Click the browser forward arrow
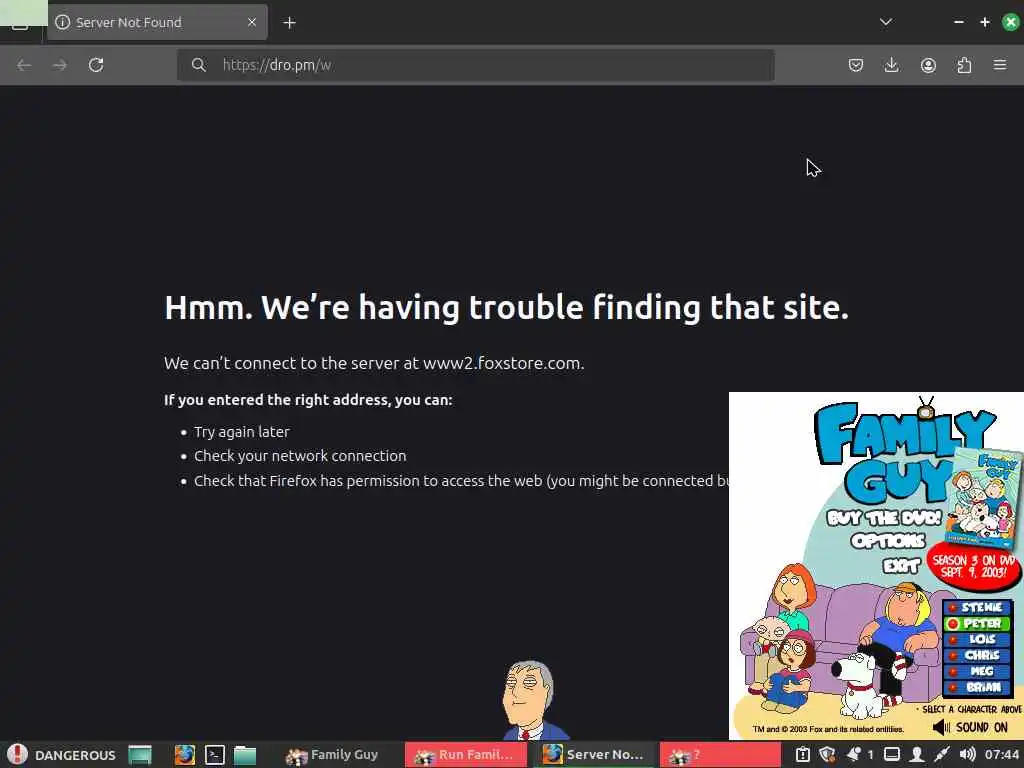This screenshot has height=768, width=1024. click(59, 65)
